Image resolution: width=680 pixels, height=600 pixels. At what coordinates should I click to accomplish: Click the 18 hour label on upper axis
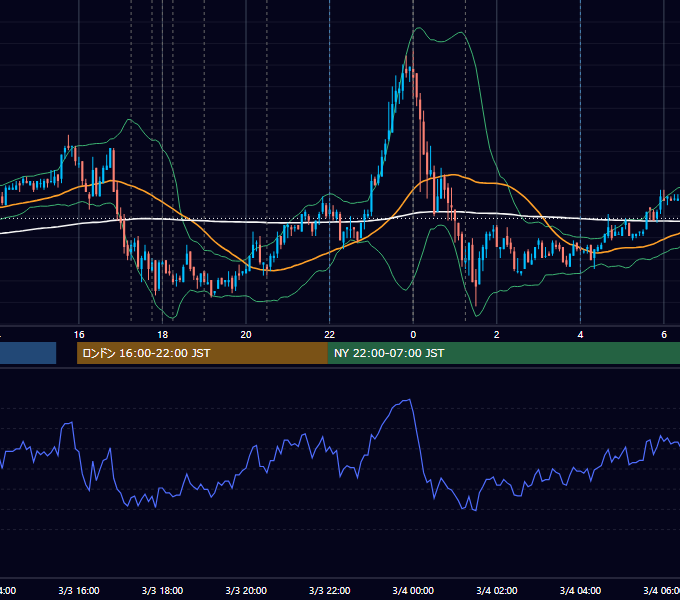(163, 335)
